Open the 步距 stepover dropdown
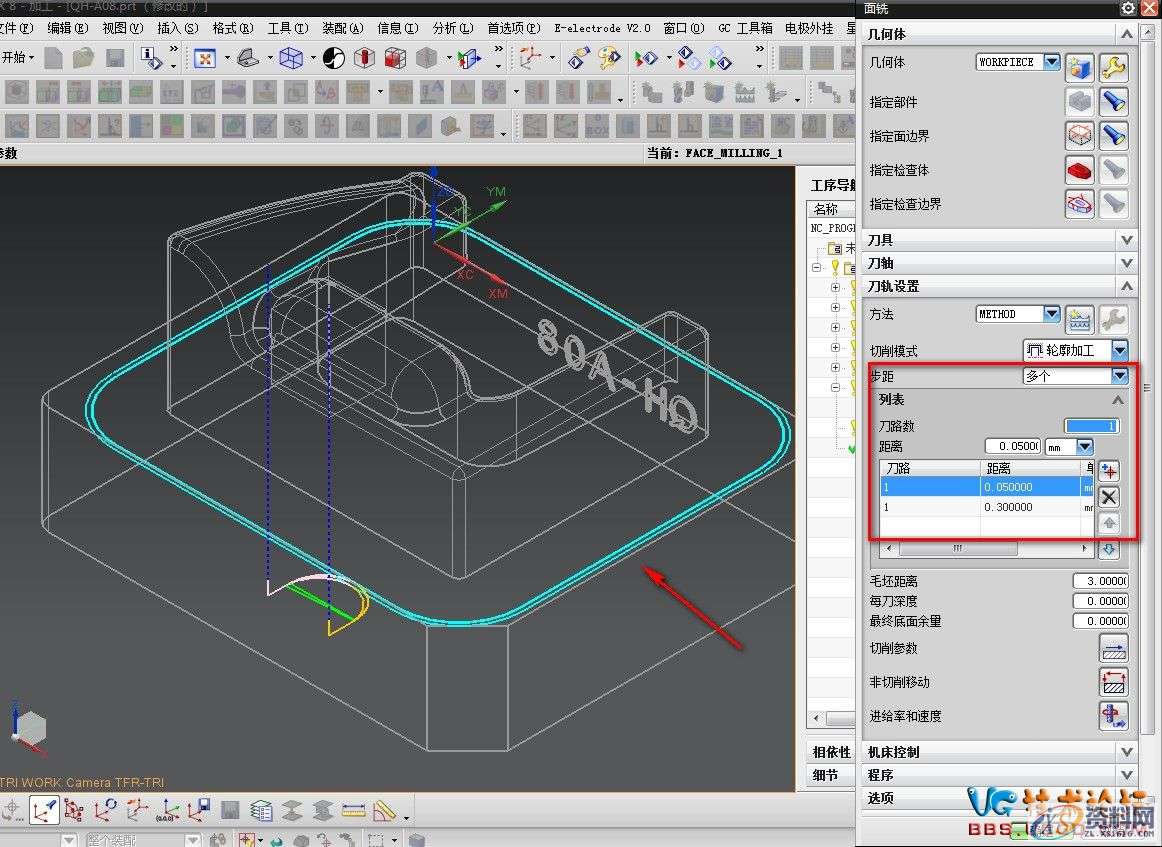Screen dimensions: 1162x847 (1119, 376)
